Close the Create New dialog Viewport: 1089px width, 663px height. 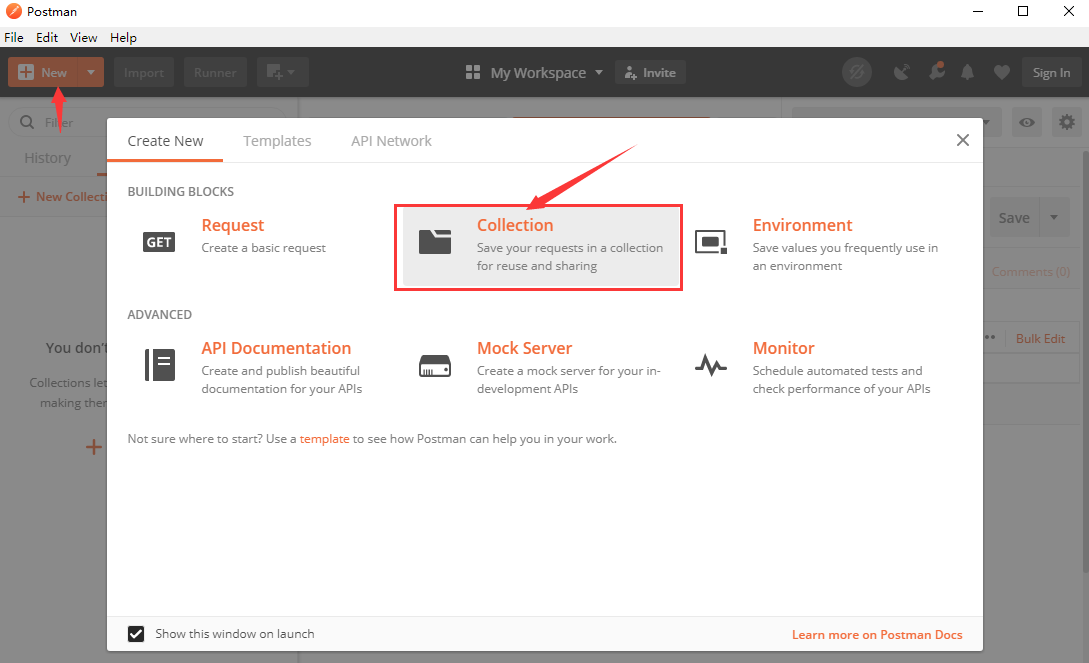coord(963,140)
